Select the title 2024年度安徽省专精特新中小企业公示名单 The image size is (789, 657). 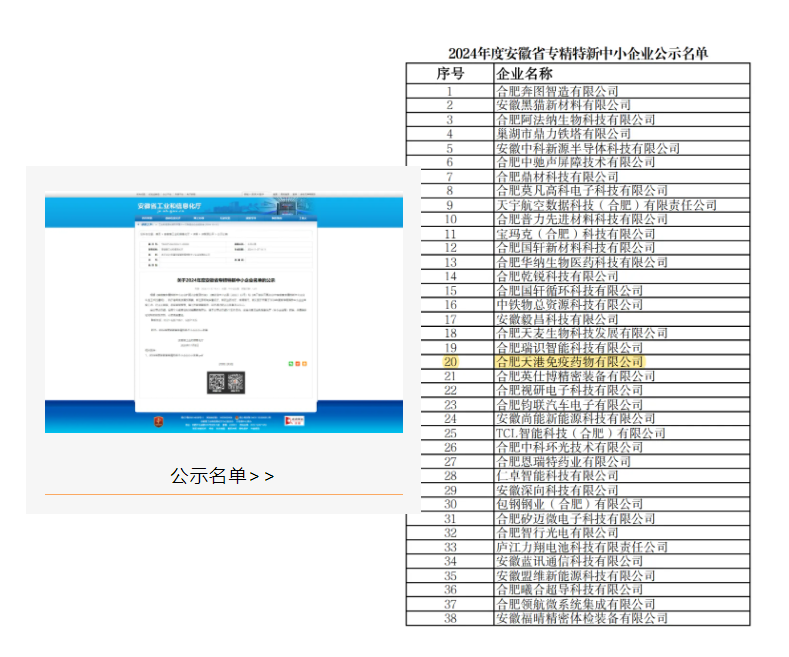tap(578, 53)
